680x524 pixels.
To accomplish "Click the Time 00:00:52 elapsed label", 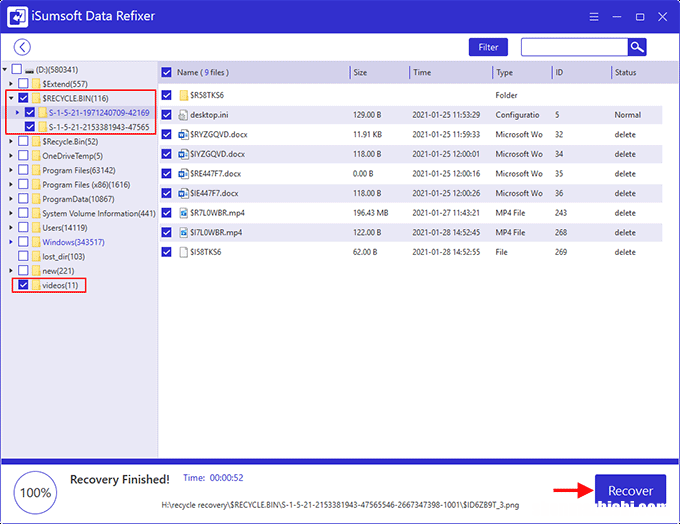I will (x=213, y=478).
